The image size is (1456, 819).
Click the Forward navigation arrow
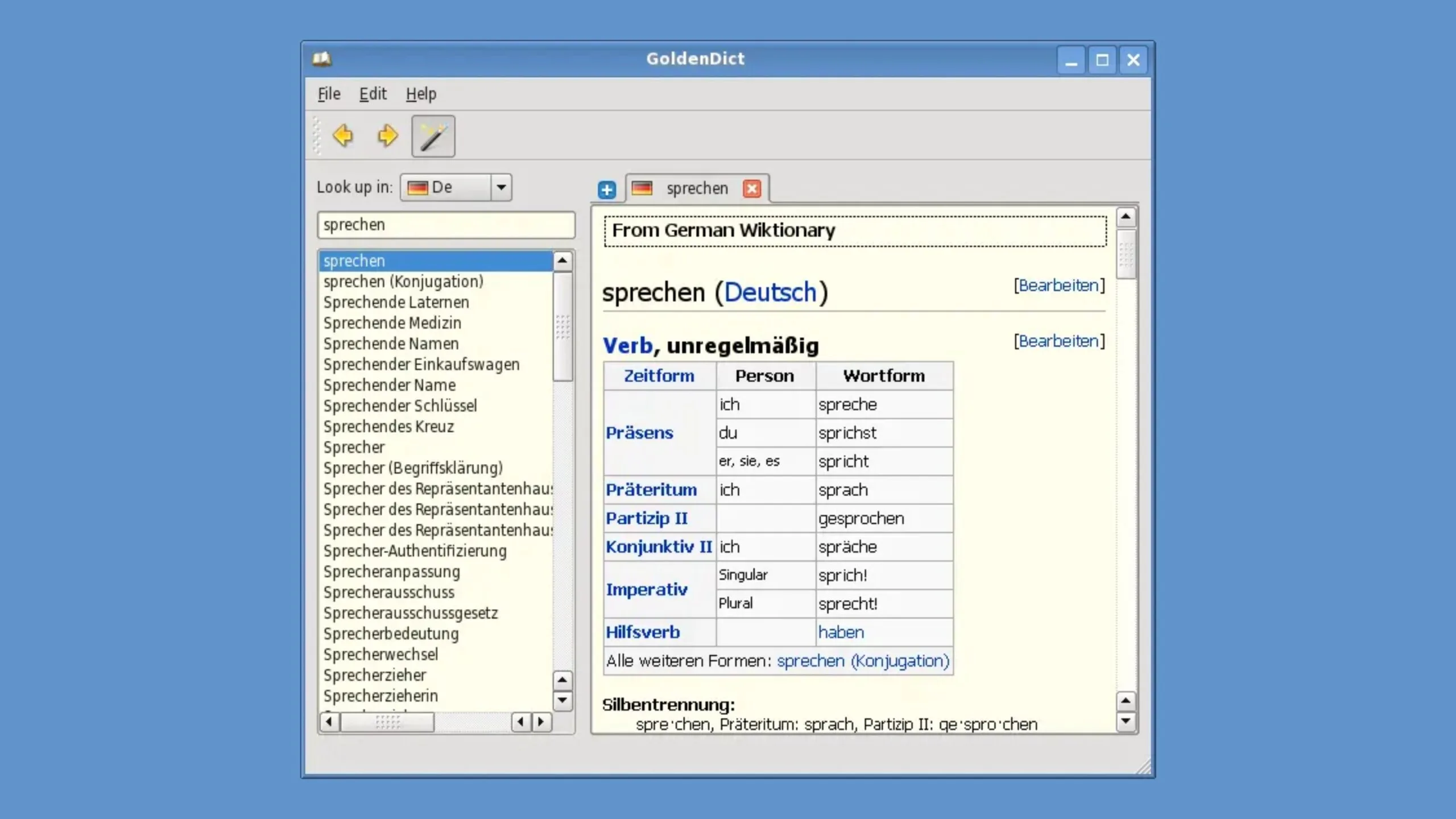tap(388, 136)
